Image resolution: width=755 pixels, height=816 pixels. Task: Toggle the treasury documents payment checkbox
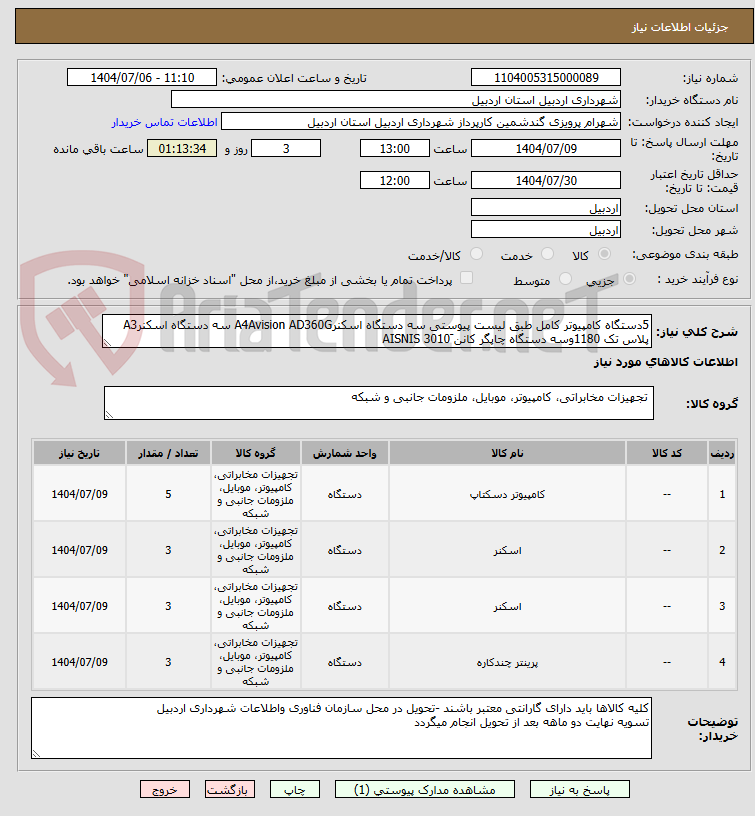pos(466,278)
